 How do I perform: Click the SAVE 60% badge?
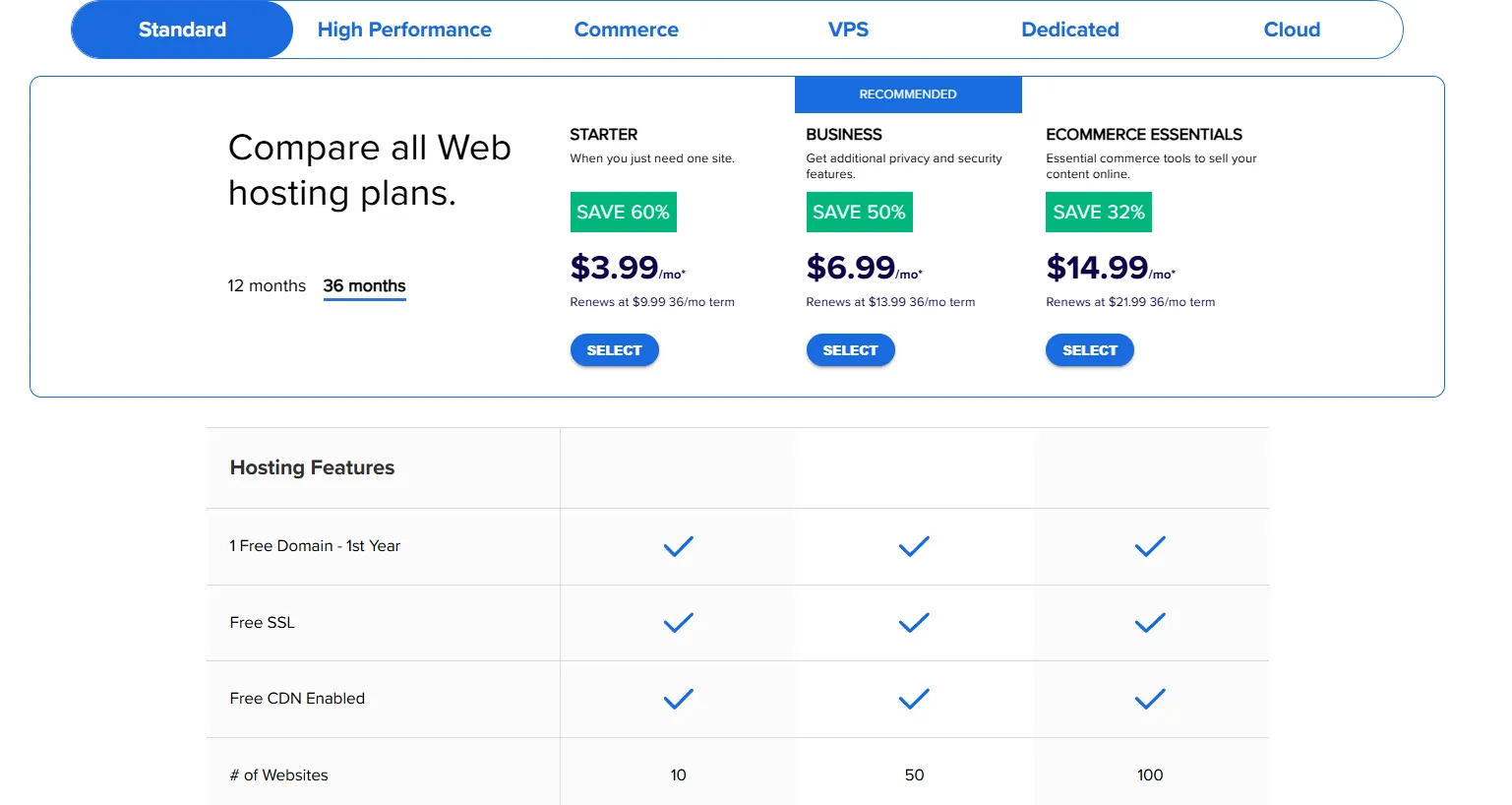pyautogui.click(x=623, y=212)
